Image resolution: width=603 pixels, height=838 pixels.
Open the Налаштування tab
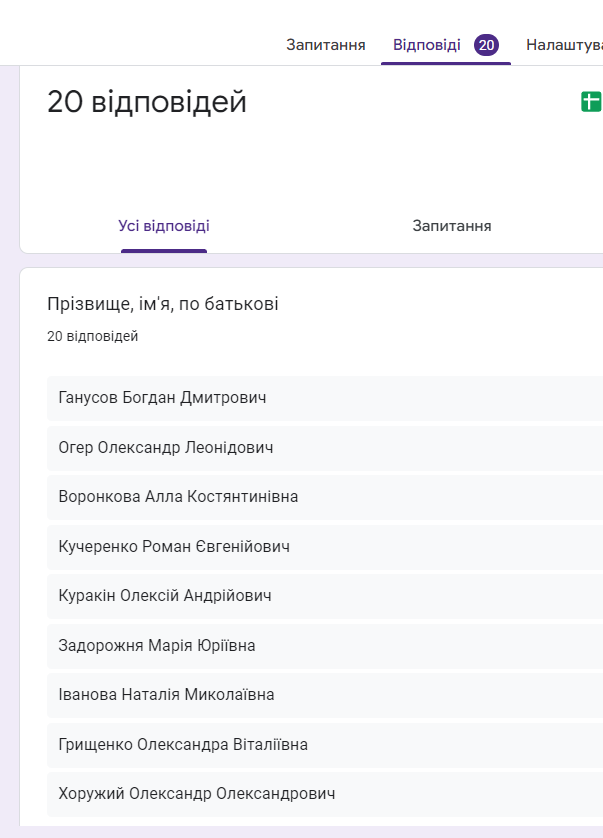tap(563, 45)
